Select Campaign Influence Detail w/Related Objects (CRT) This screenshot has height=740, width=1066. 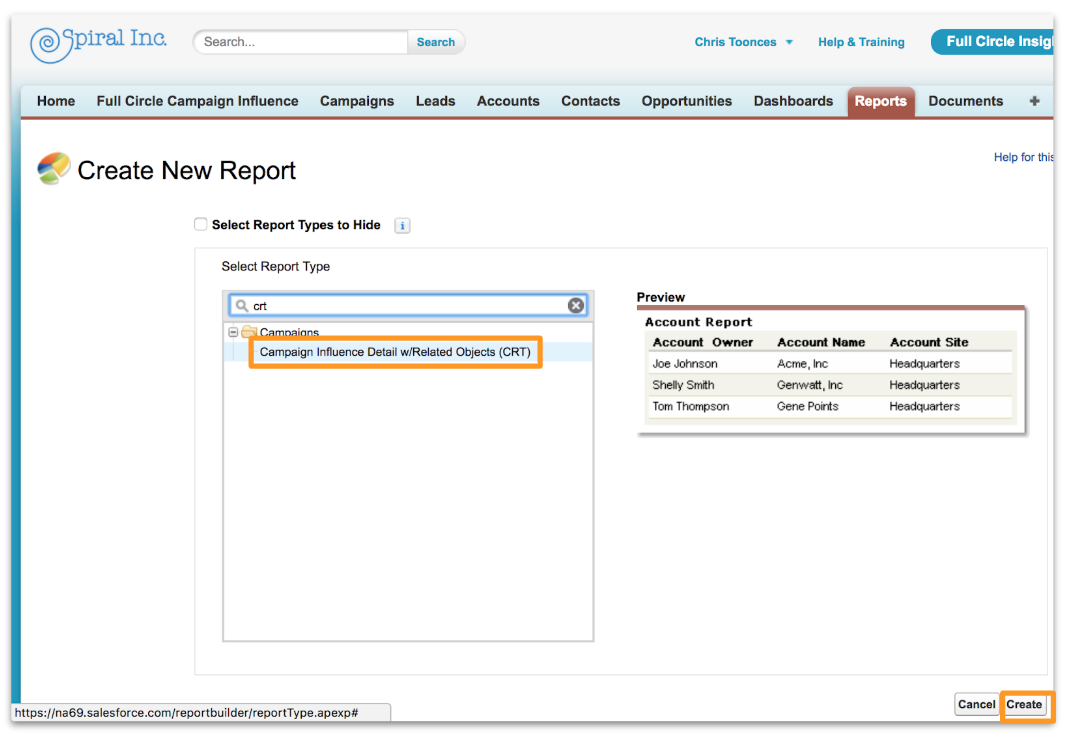395,352
